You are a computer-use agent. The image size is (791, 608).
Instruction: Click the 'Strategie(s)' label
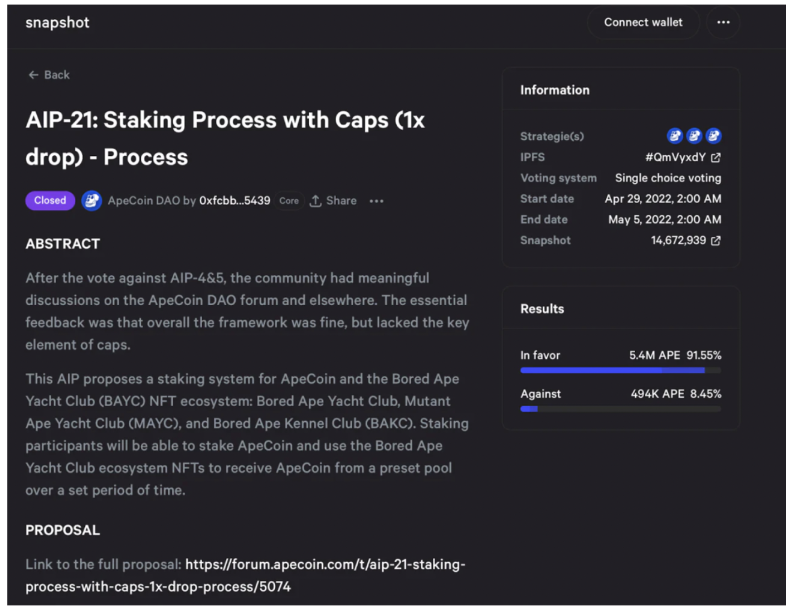pyautogui.click(x=552, y=136)
